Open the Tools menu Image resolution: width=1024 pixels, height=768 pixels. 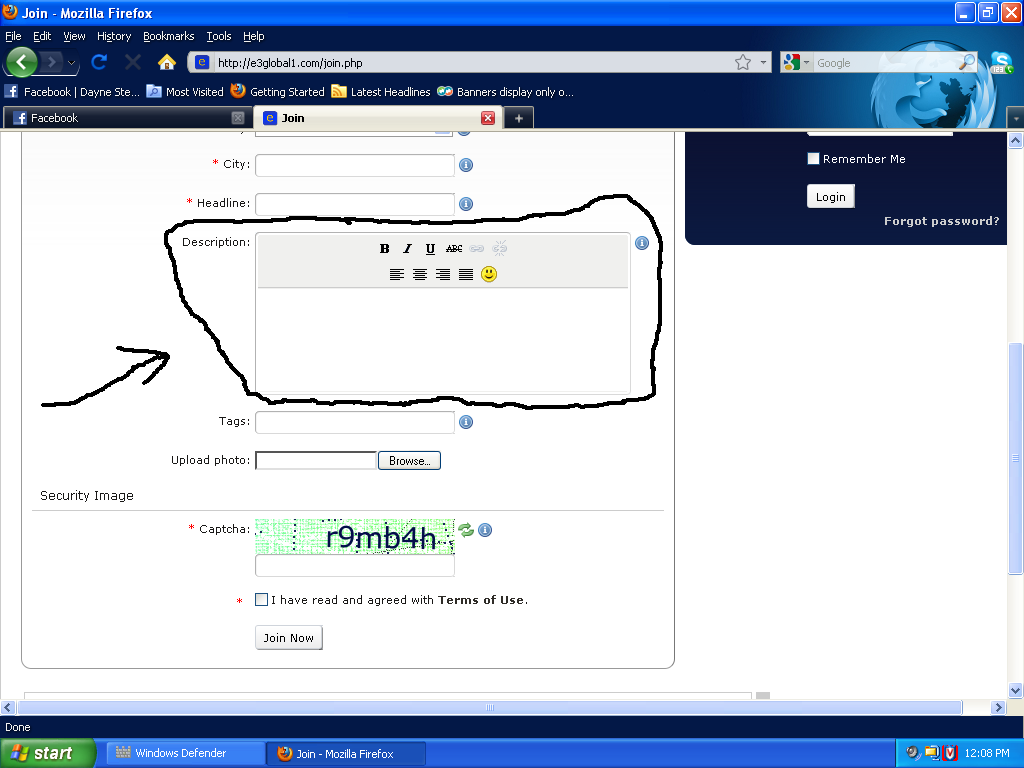(x=219, y=36)
